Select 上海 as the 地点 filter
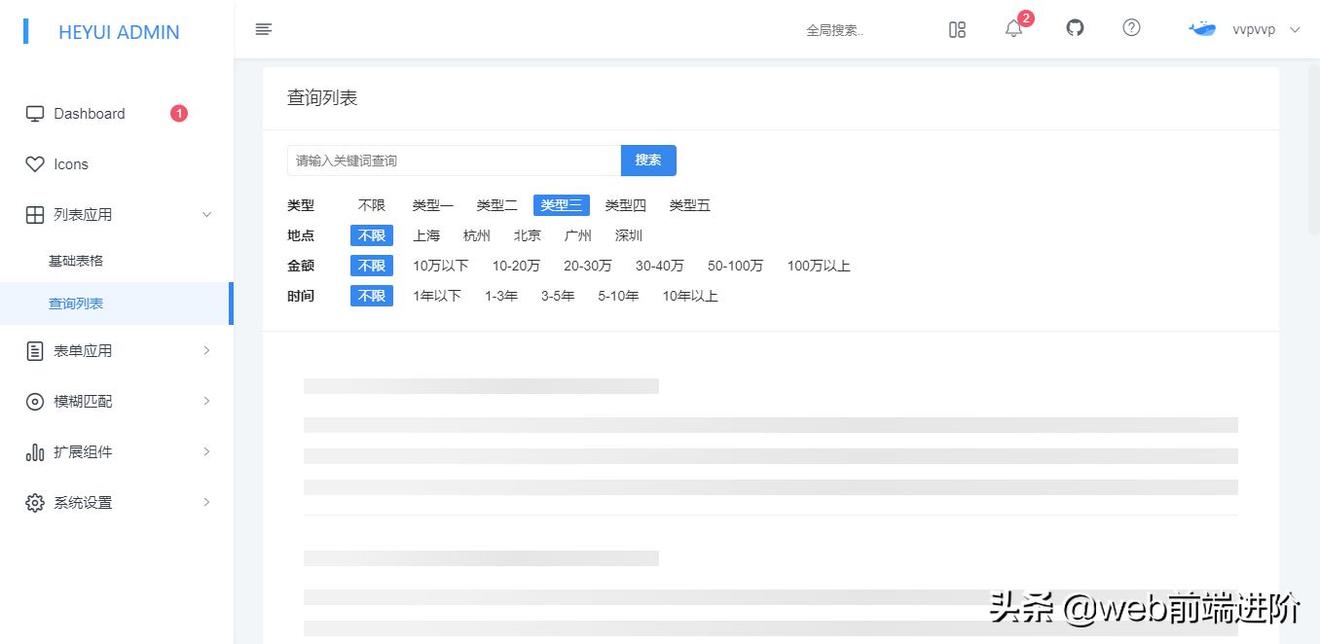Viewport: 1320px width, 644px height. click(426, 235)
